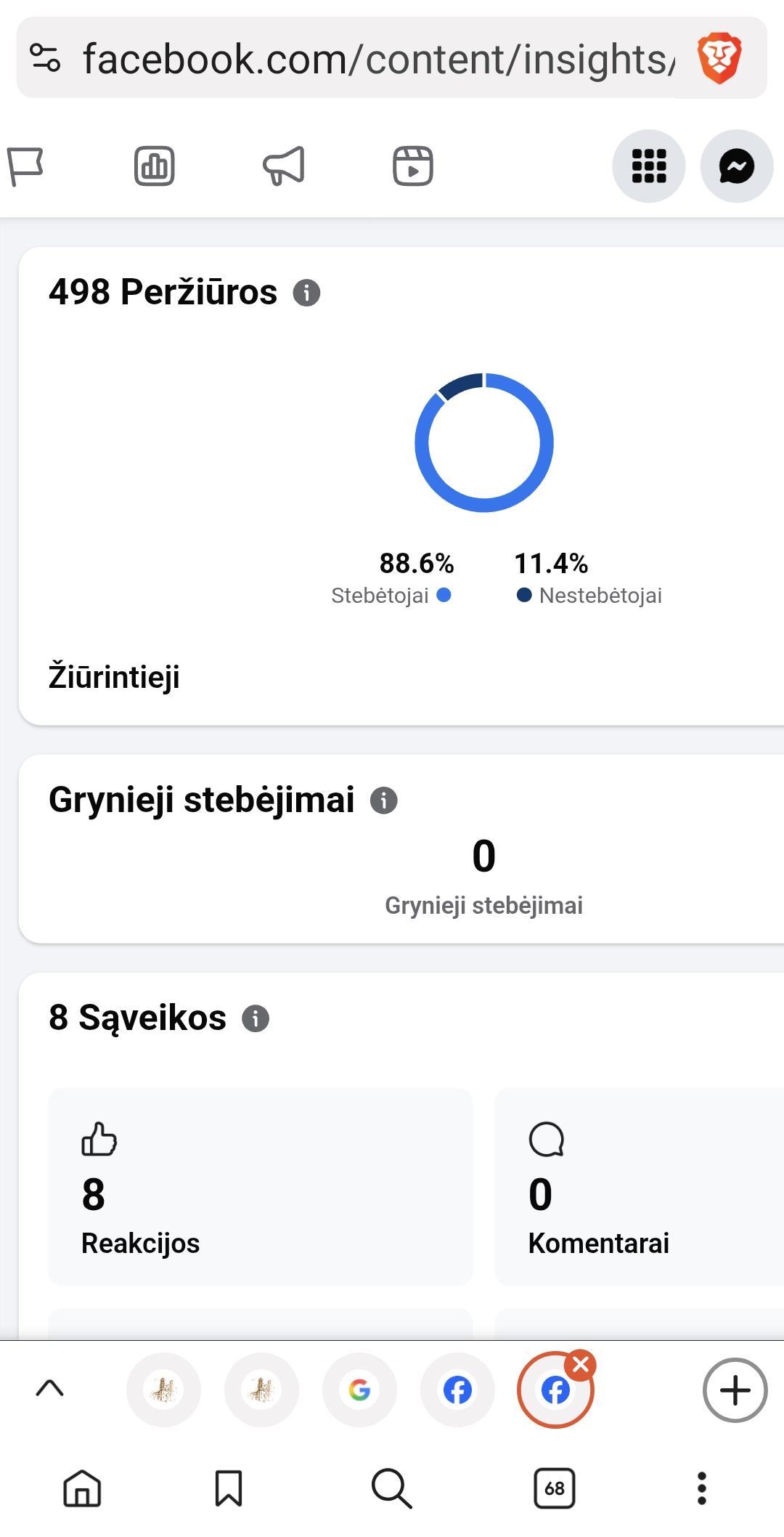Screen dimensions: 784x1537
Task: Tap the megaphone ads icon
Action: [284, 166]
